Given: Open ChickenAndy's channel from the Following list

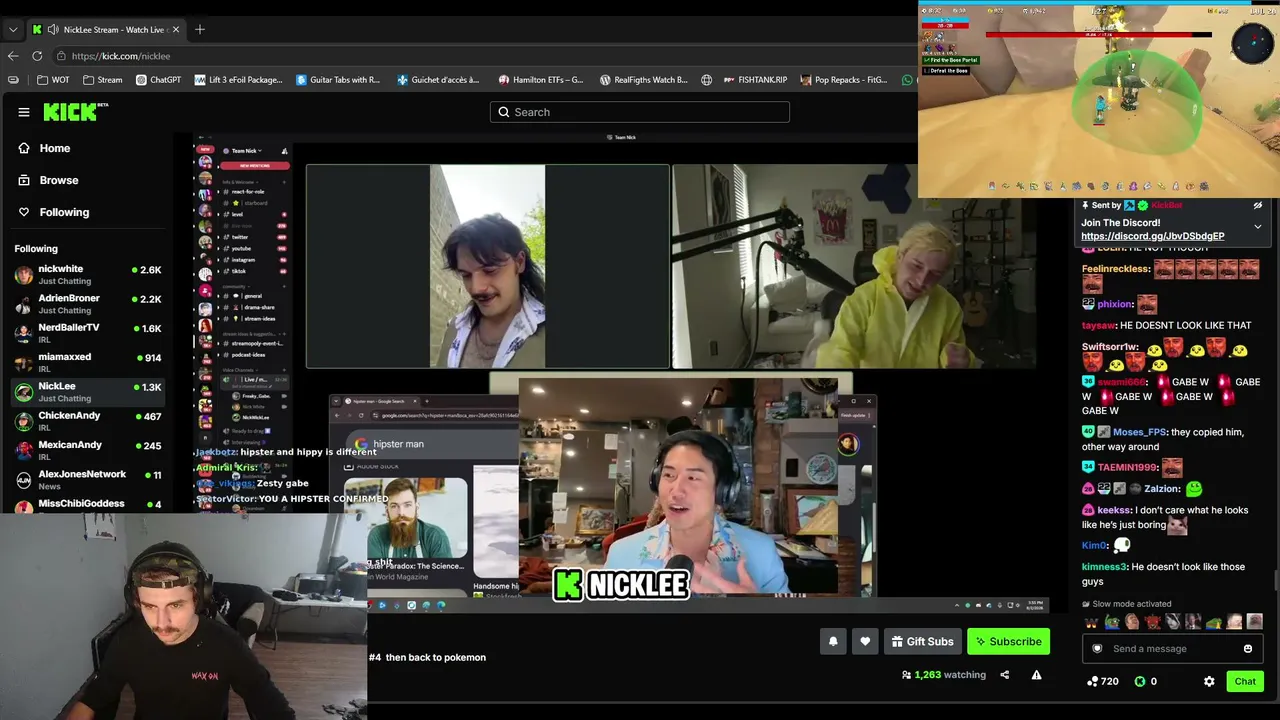Looking at the screenshot, I should 88,421.
